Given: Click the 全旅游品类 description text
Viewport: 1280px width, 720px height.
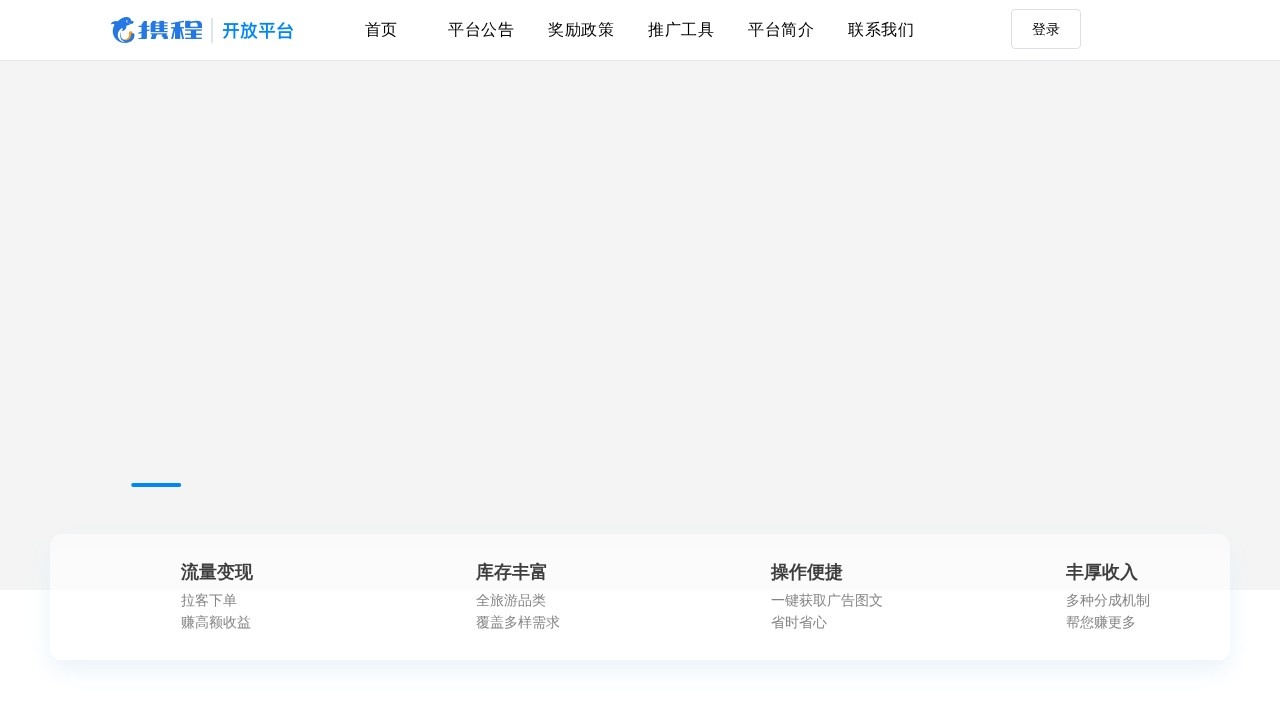Looking at the screenshot, I should 511,600.
